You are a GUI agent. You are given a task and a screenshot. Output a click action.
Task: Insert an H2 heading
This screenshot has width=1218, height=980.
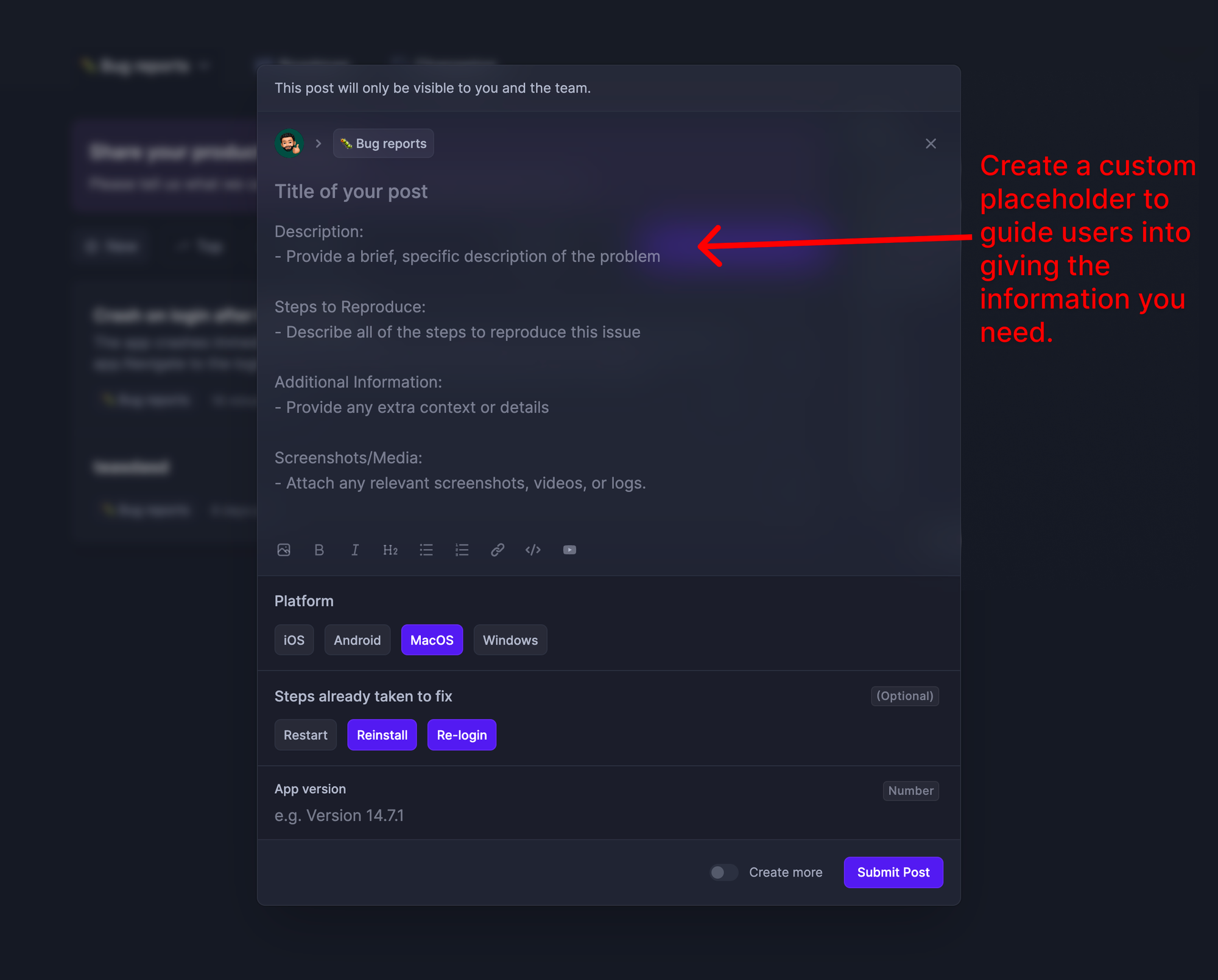coord(390,550)
